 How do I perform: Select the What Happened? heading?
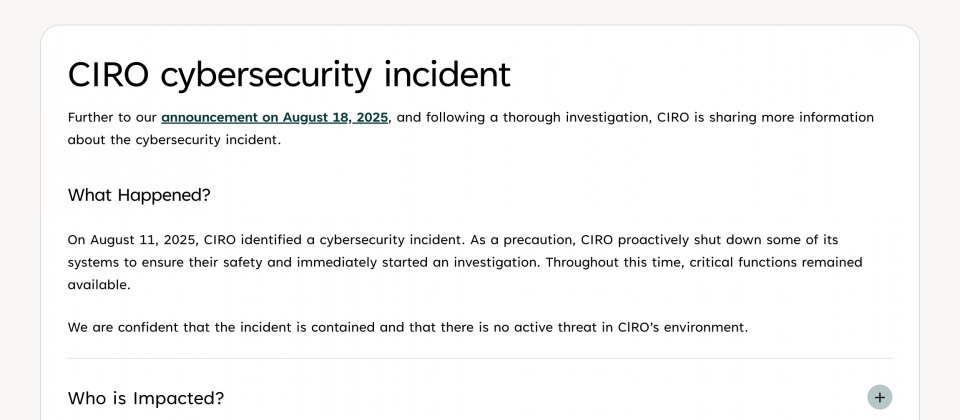(139, 195)
